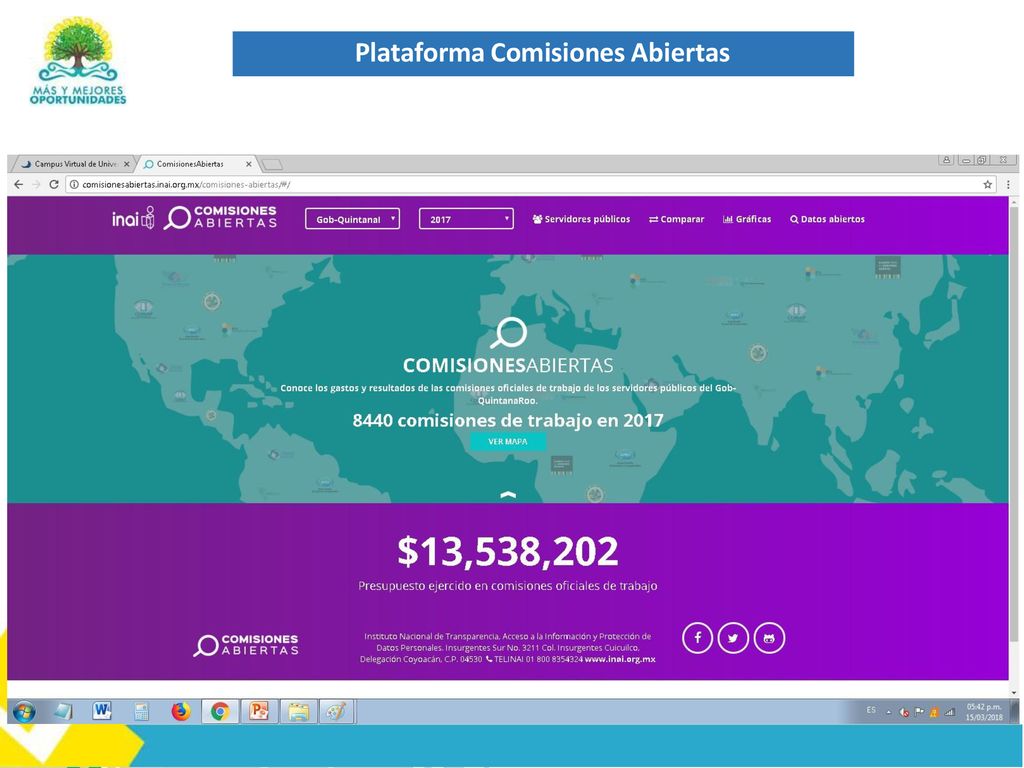Open the 2017 year dropdown
Screen dimensions: 1024x768
point(466,219)
